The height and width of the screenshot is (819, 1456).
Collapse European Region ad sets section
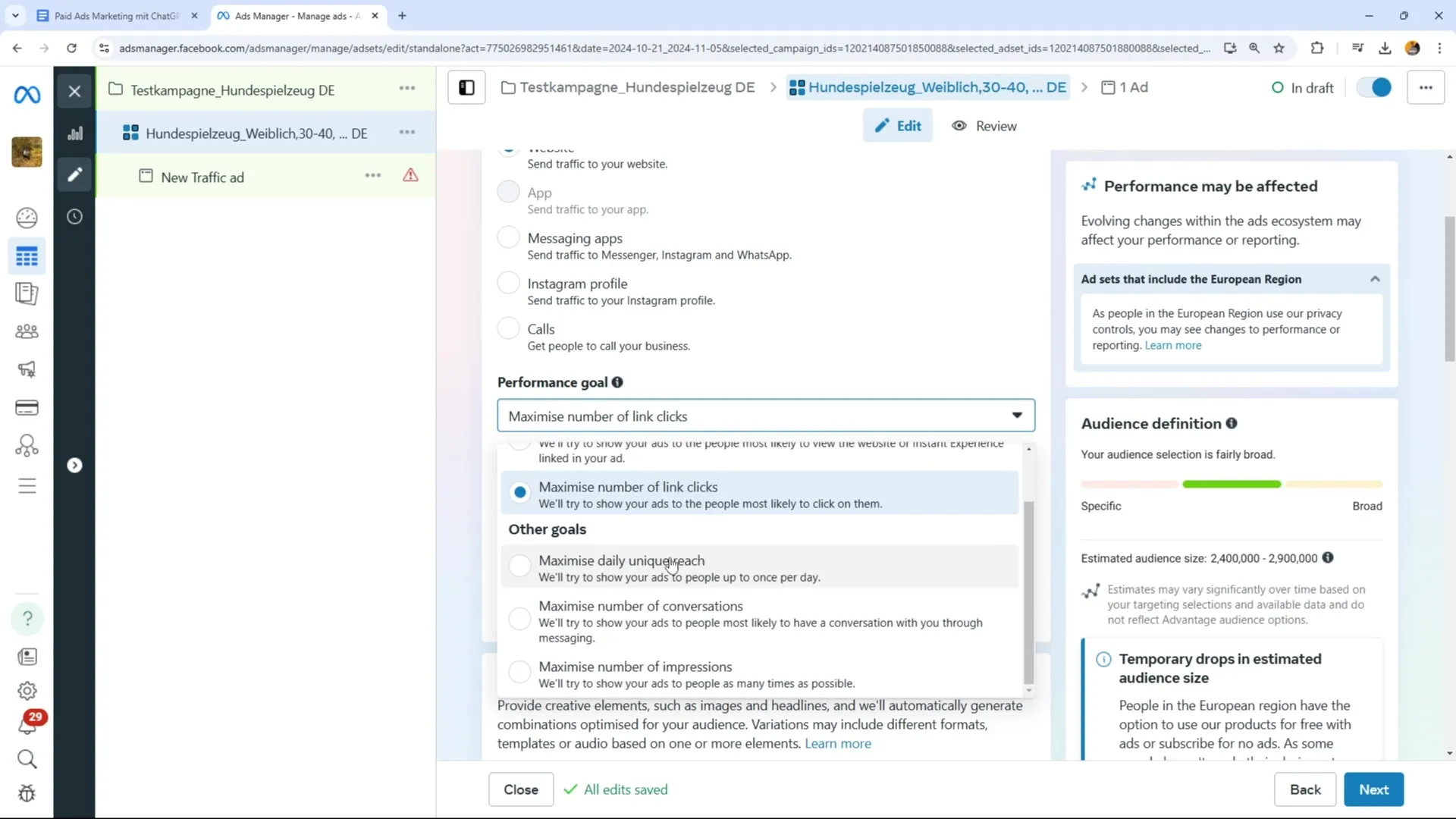[x=1374, y=280]
